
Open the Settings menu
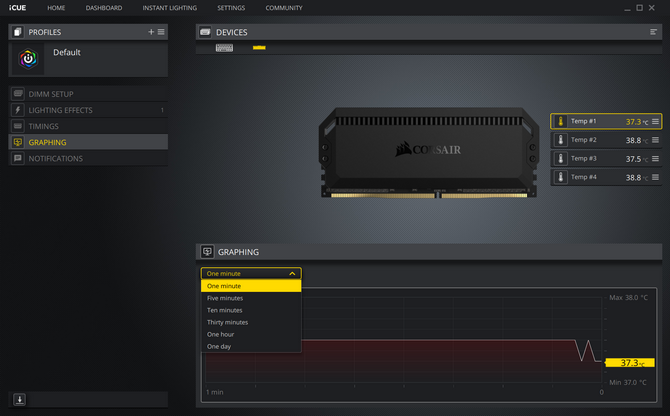pyautogui.click(x=231, y=8)
